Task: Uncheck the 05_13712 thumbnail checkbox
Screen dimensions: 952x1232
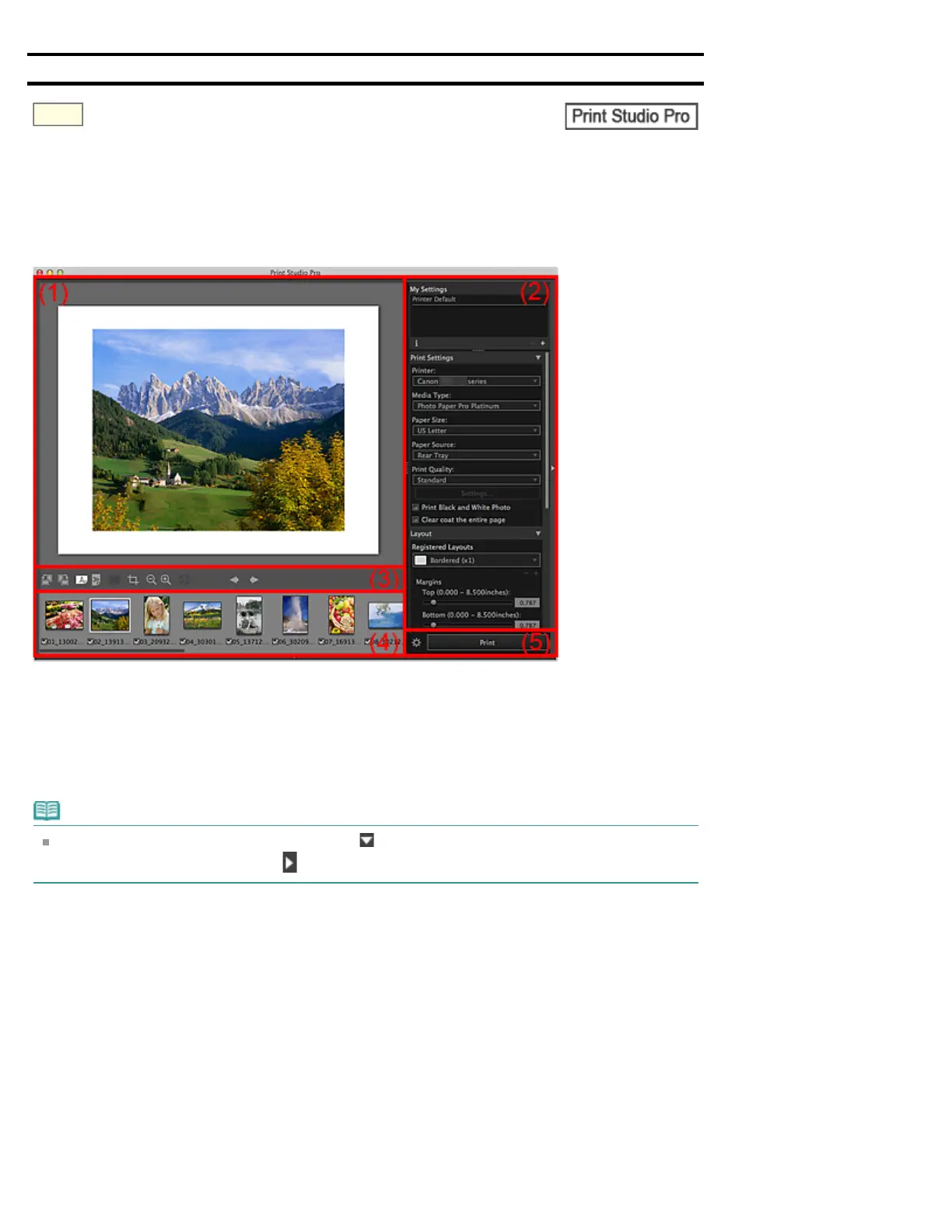Action: coord(229,642)
